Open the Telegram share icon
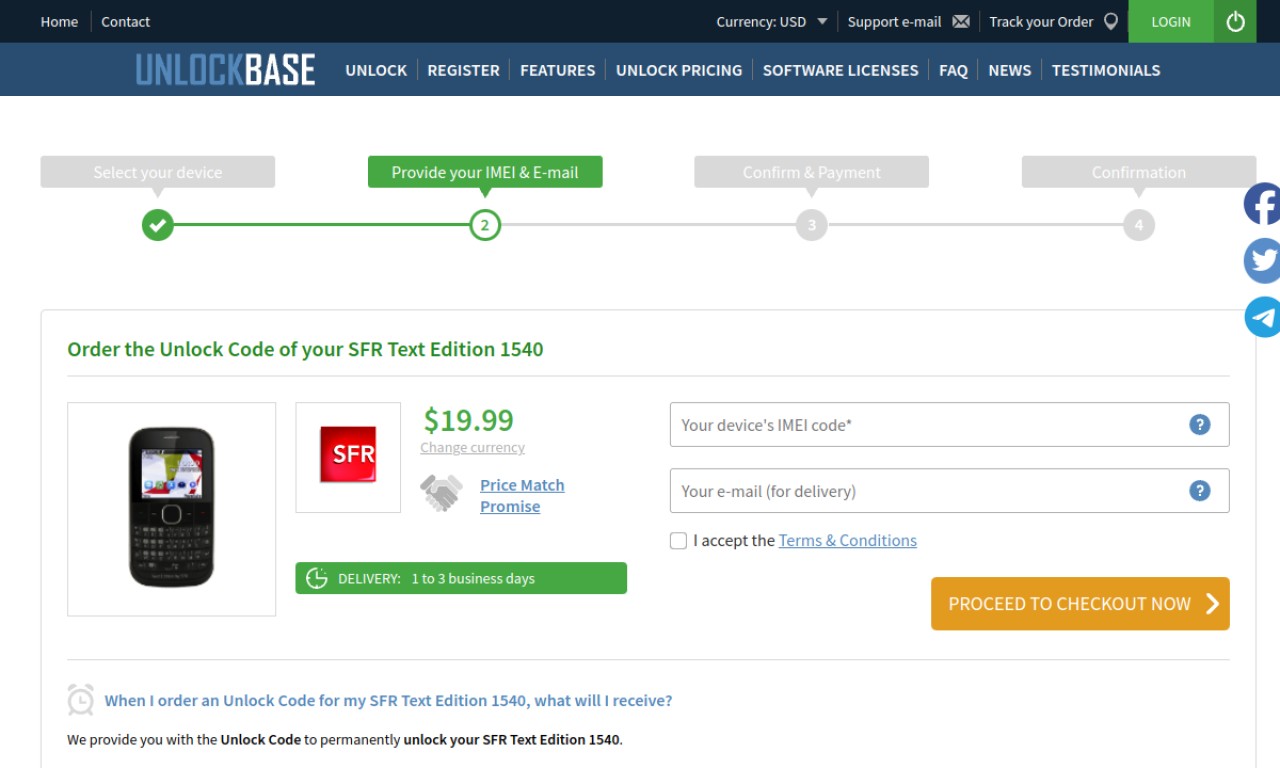Screen dimensions: 1280x768 [x=1262, y=317]
